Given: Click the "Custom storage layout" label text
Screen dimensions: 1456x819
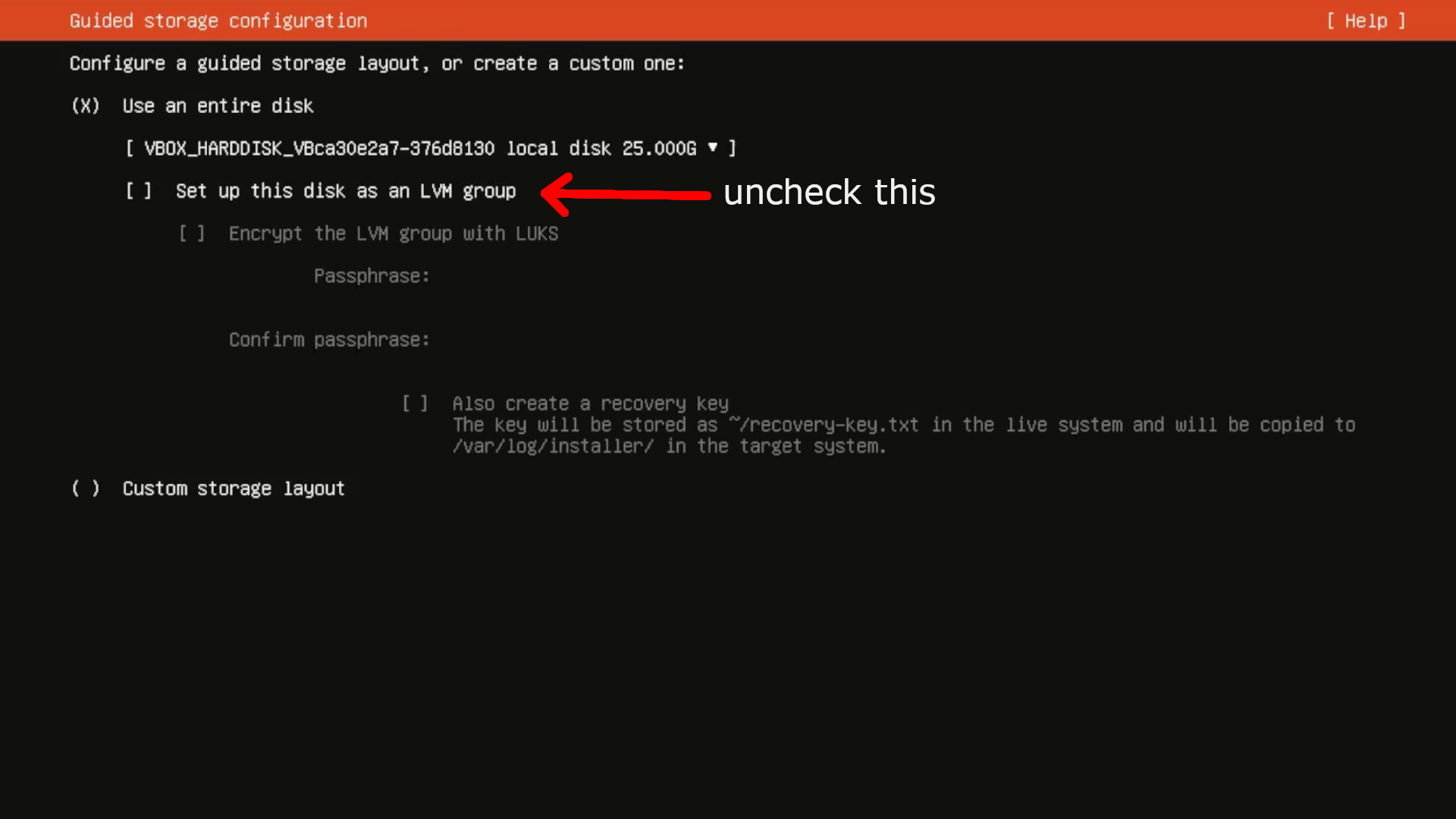Looking at the screenshot, I should click(x=234, y=488).
